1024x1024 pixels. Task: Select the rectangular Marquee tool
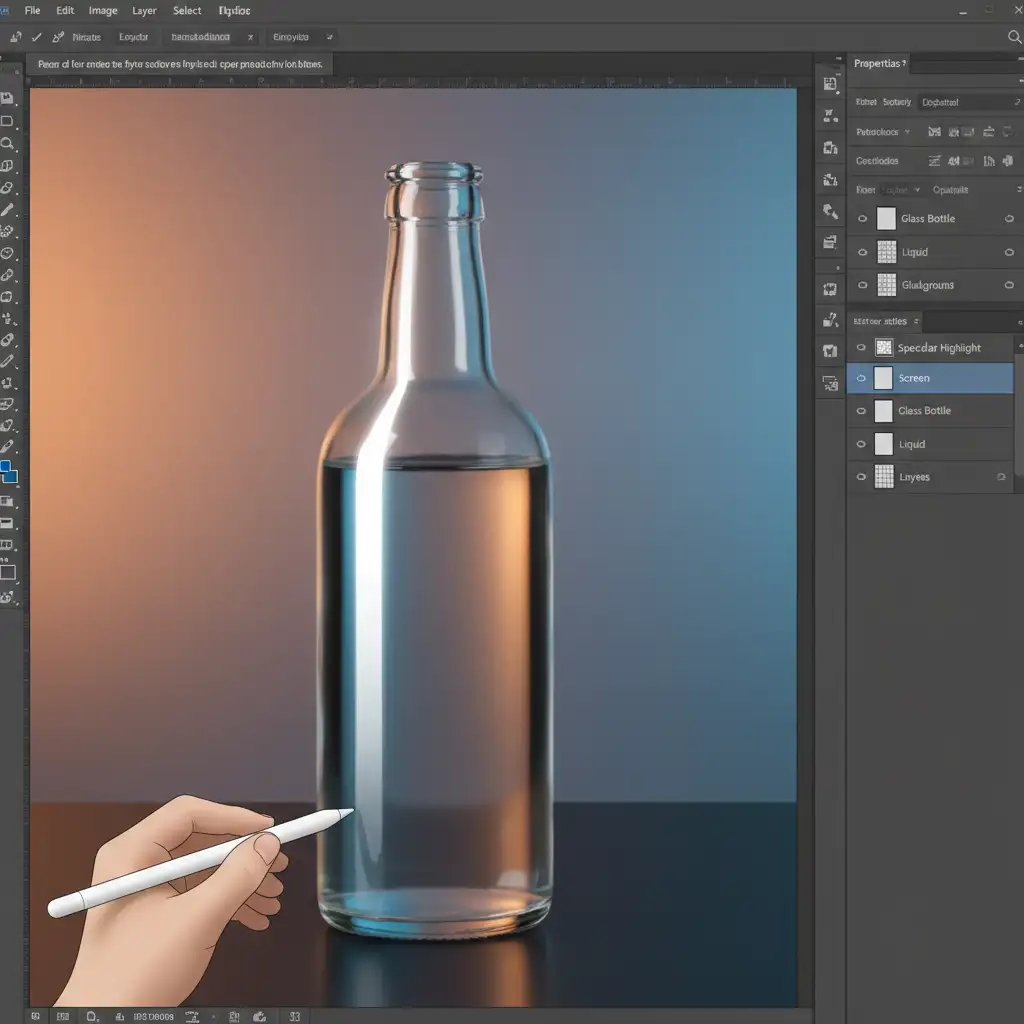[7, 121]
